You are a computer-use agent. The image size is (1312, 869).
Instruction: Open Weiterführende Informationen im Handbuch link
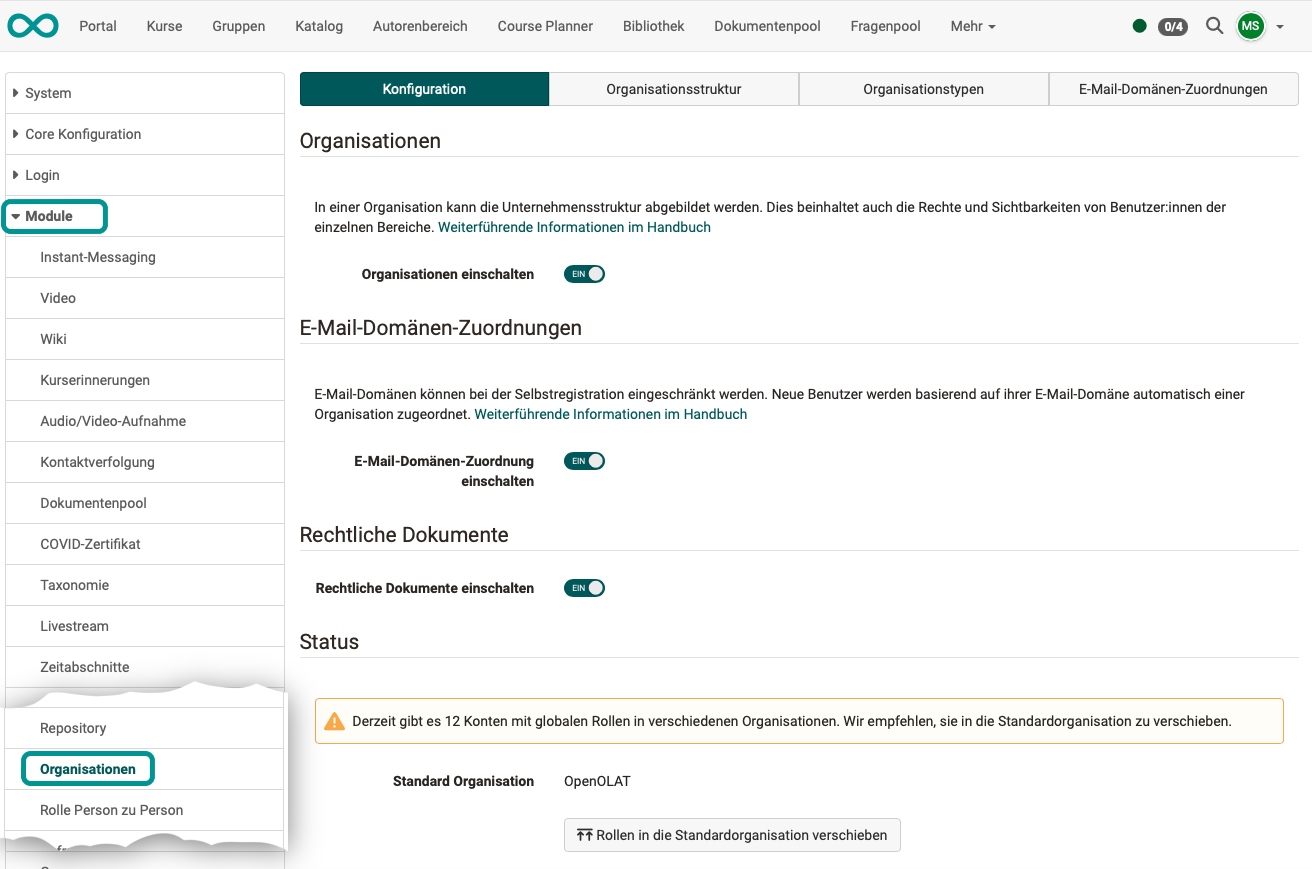[x=573, y=227]
